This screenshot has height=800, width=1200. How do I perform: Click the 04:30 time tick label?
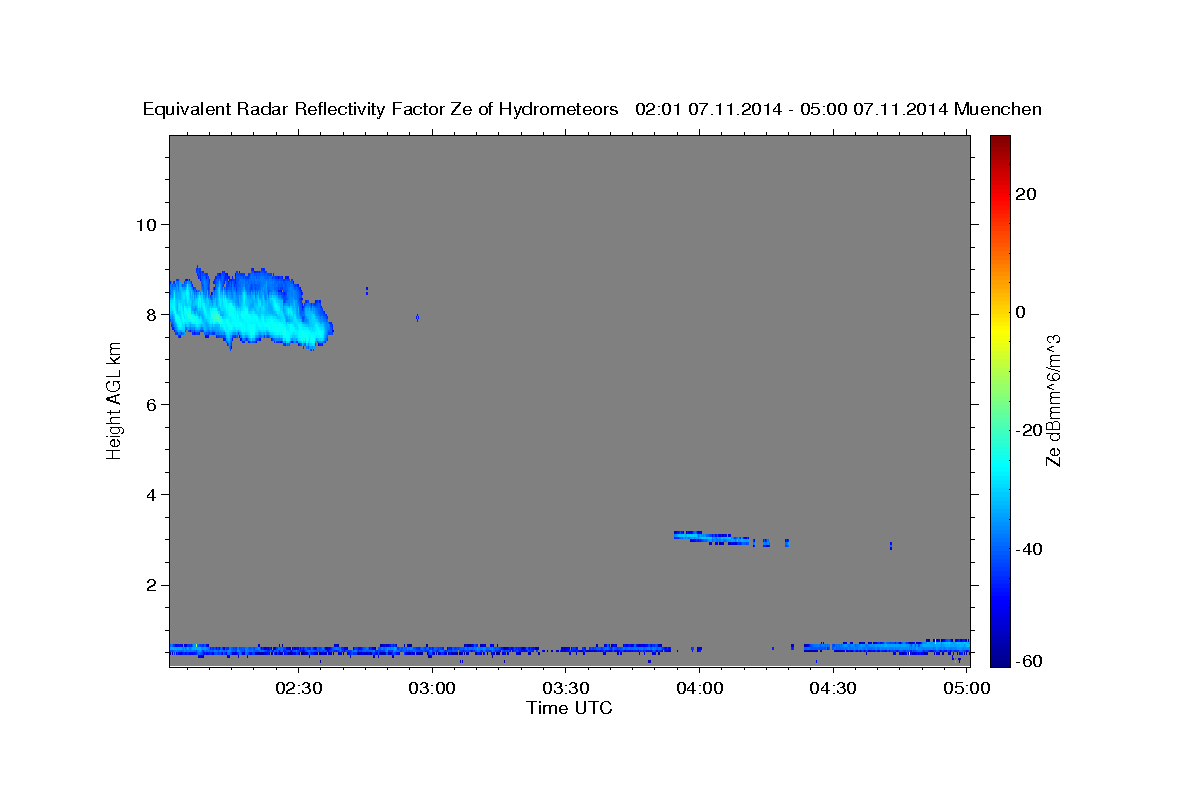pos(833,689)
